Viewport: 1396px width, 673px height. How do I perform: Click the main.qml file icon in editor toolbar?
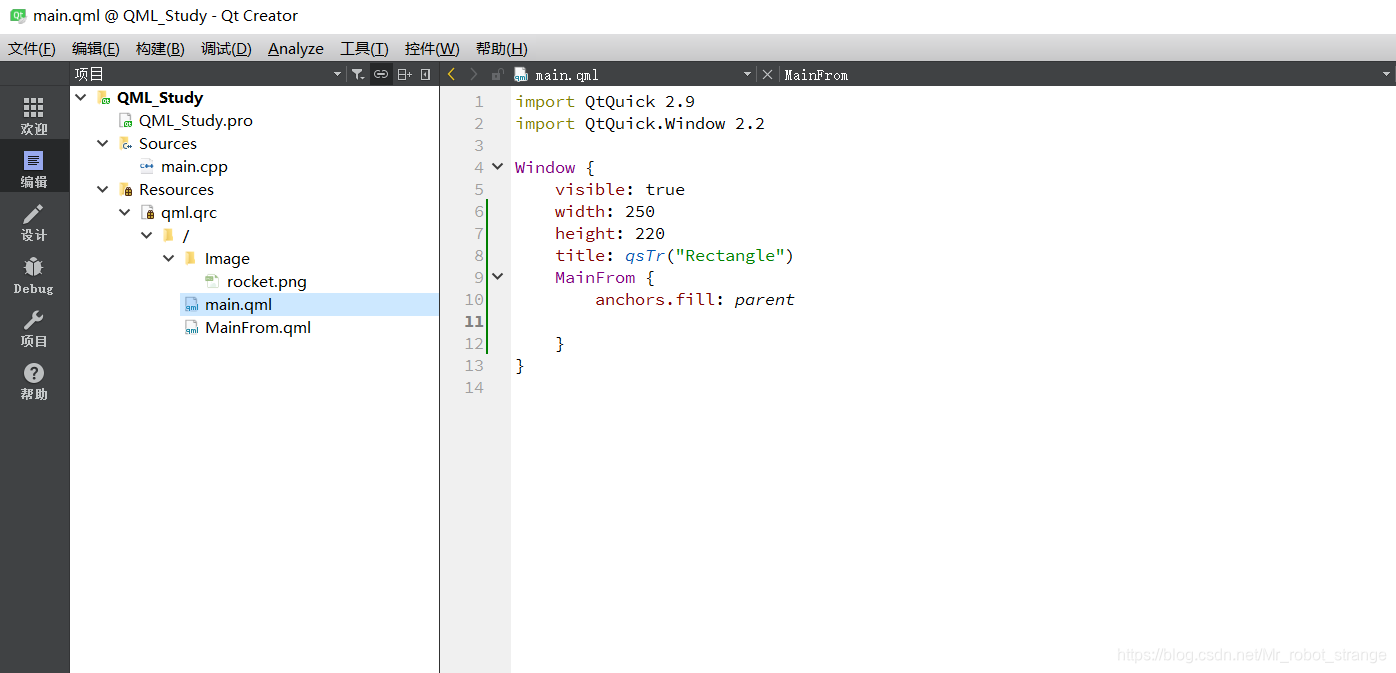pos(521,74)
